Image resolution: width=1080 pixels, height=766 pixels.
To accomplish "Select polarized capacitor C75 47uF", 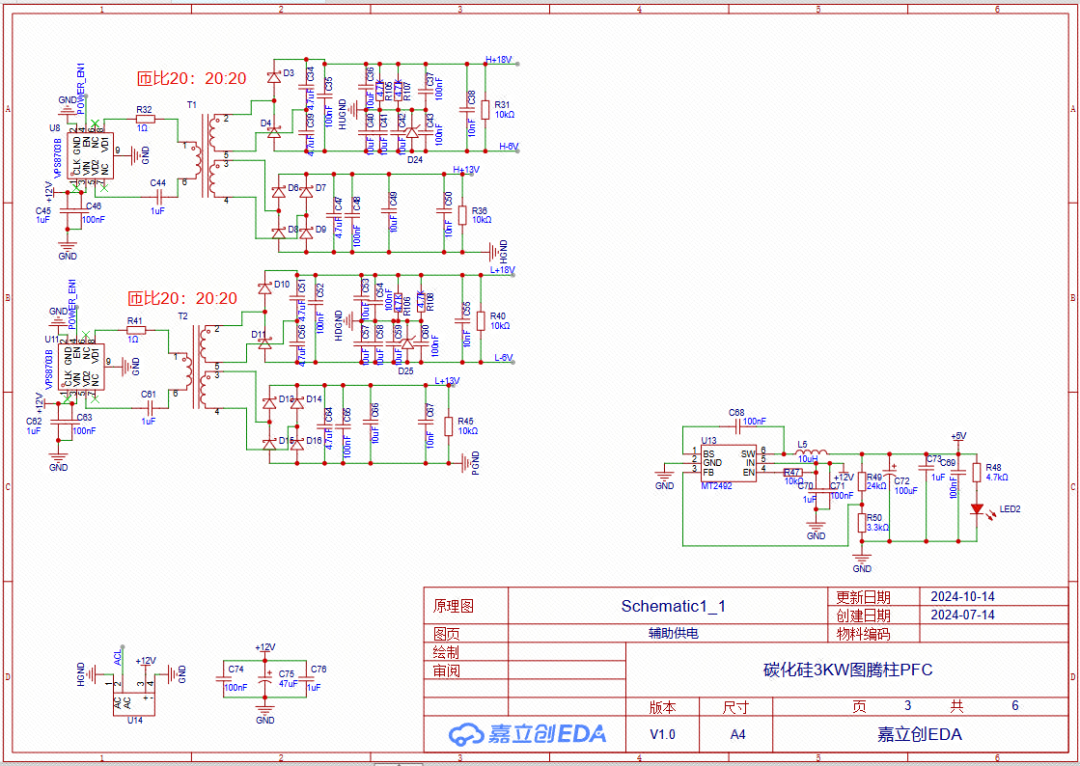I will pos(265,680).
